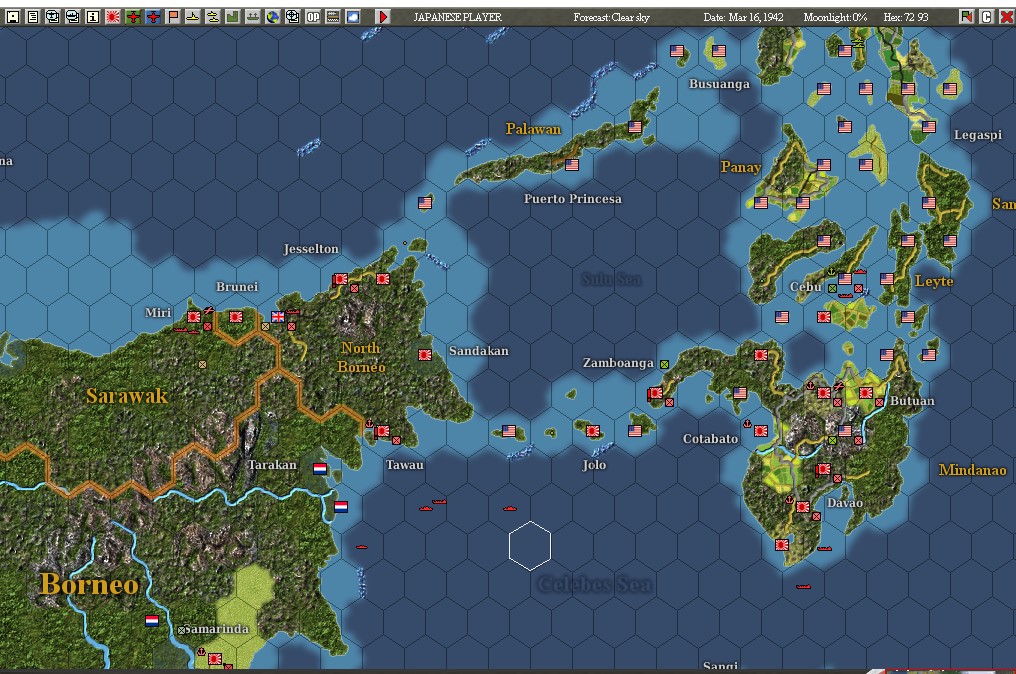
Task: Select the Dutch flag unit beside Tarakan label
Action: [x=319, y=469]
